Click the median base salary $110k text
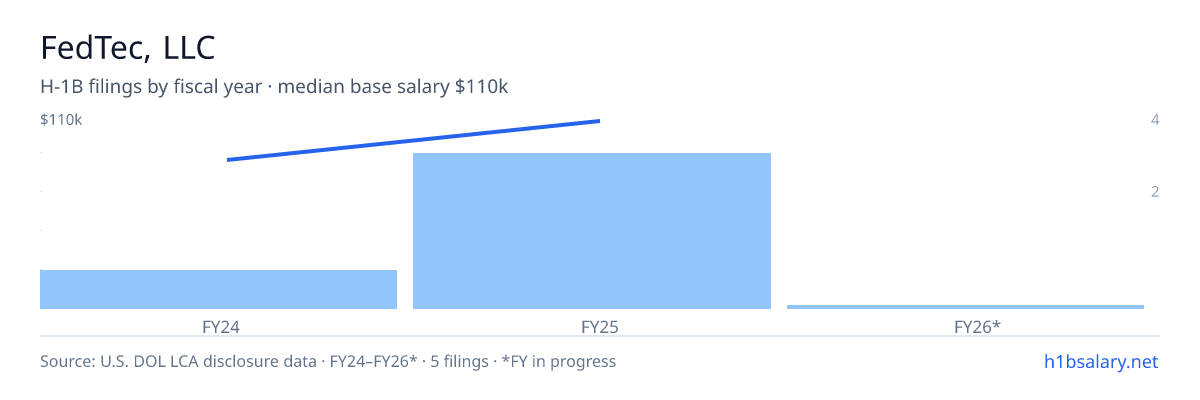The width and height of the screenshot is (1200, 400). point(393,87)
